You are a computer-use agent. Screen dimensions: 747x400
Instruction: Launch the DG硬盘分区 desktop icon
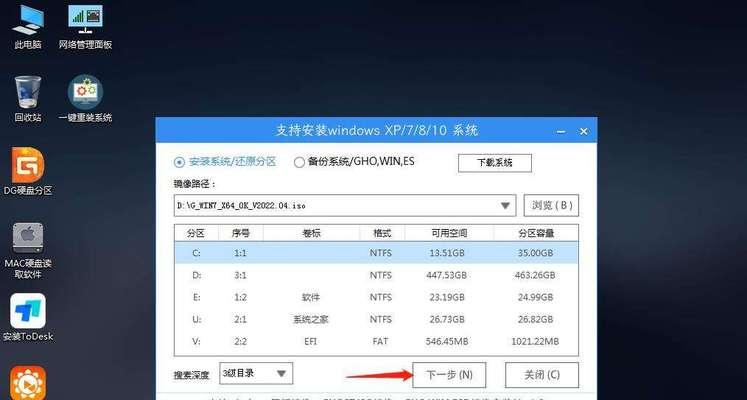[28, 171]
